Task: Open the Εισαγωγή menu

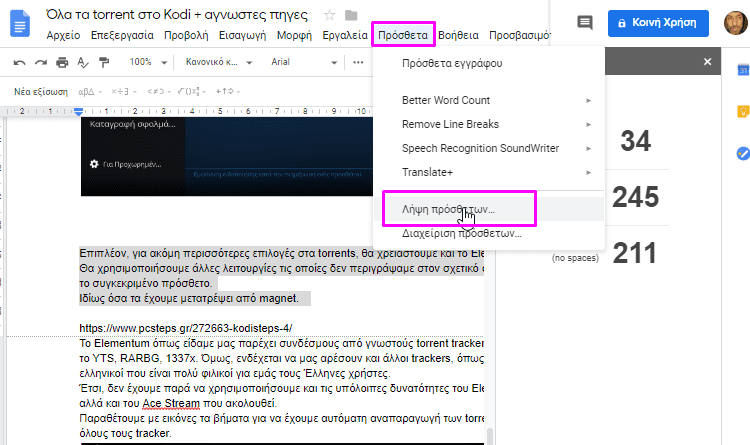Action: pos(243,35)
